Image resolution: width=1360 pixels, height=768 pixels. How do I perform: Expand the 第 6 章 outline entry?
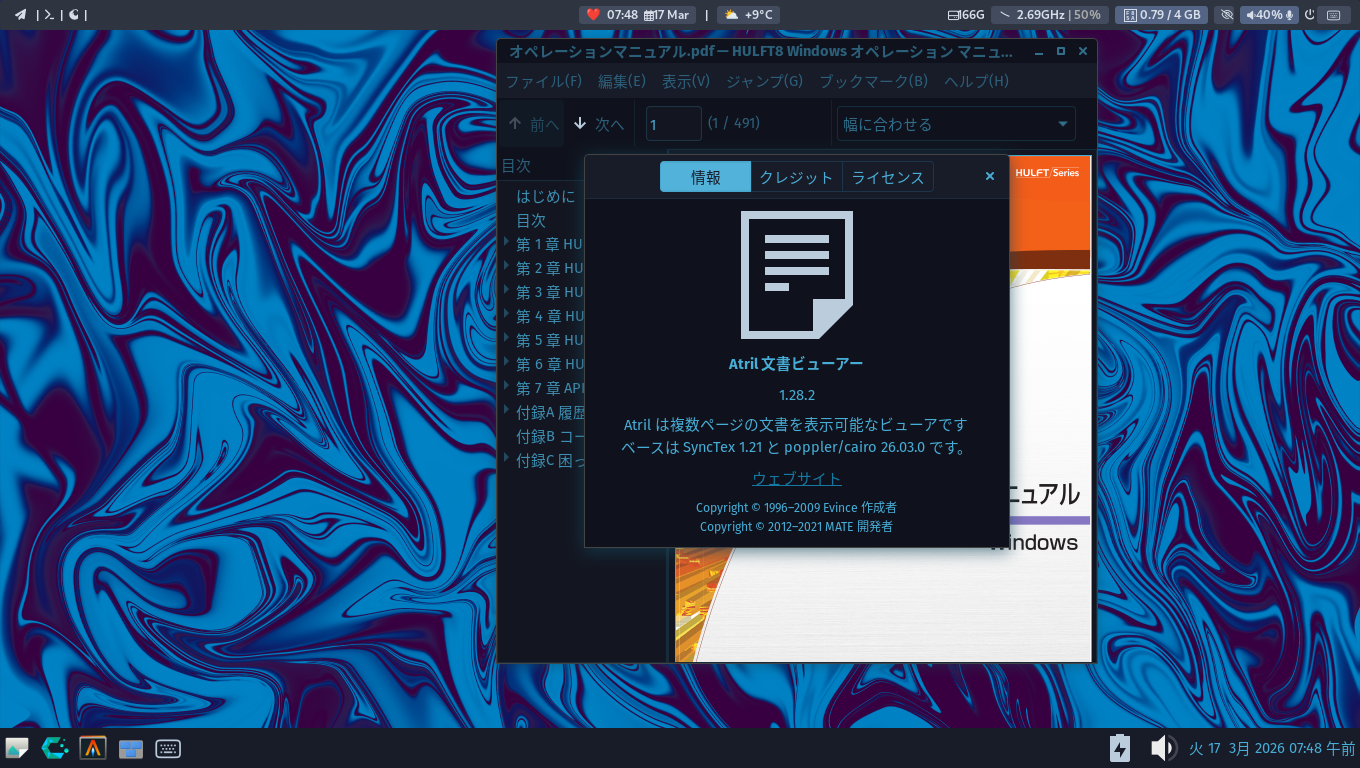(507, 363)
